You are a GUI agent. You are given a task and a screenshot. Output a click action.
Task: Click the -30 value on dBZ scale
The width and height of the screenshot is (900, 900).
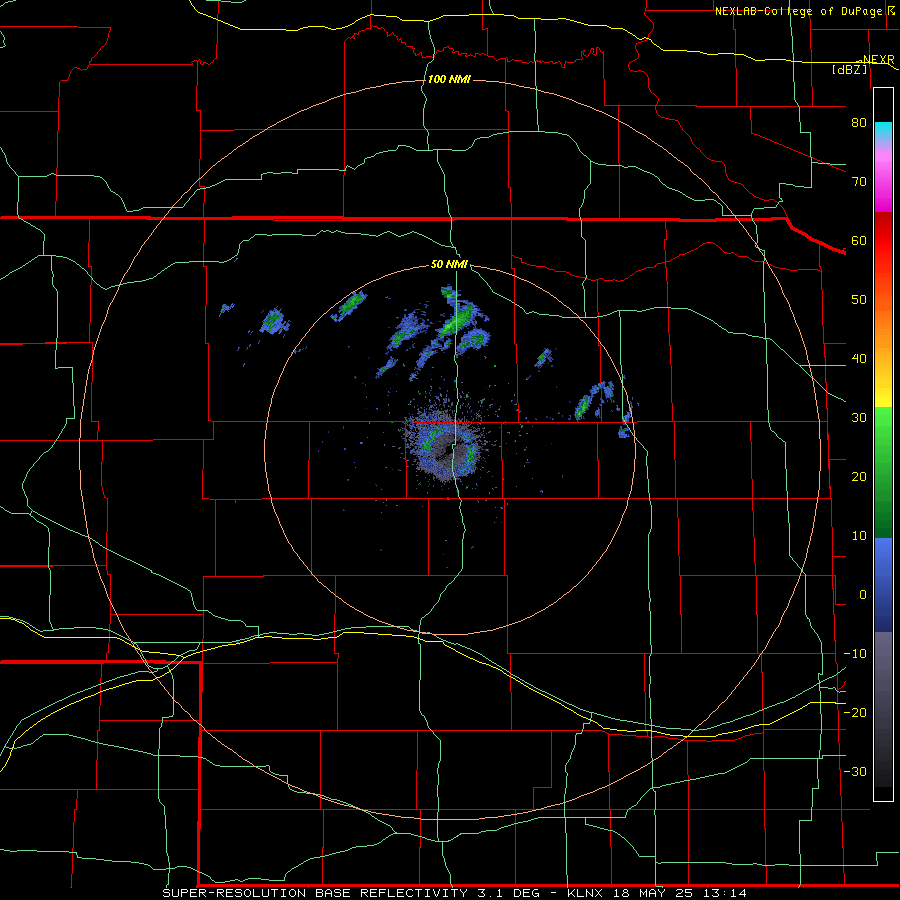click(x=855, y=771)
